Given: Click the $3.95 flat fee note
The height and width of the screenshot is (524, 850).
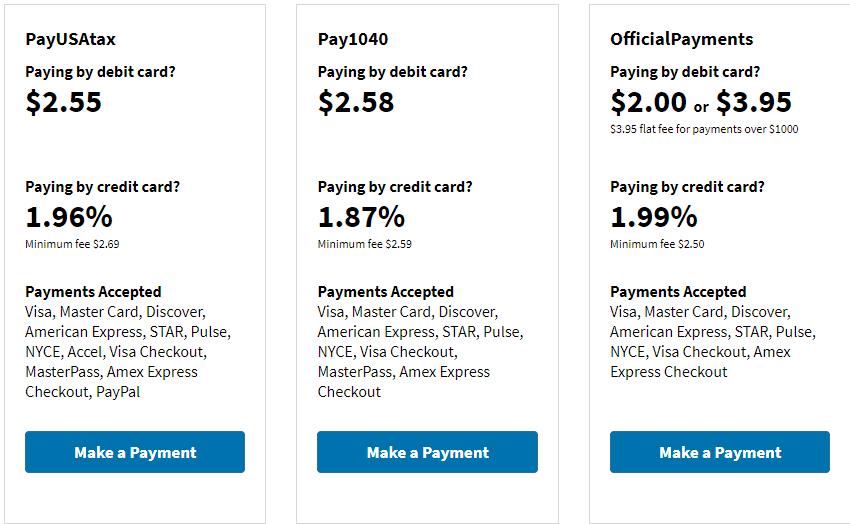Looking at the screenshot, I should point(704,129).
